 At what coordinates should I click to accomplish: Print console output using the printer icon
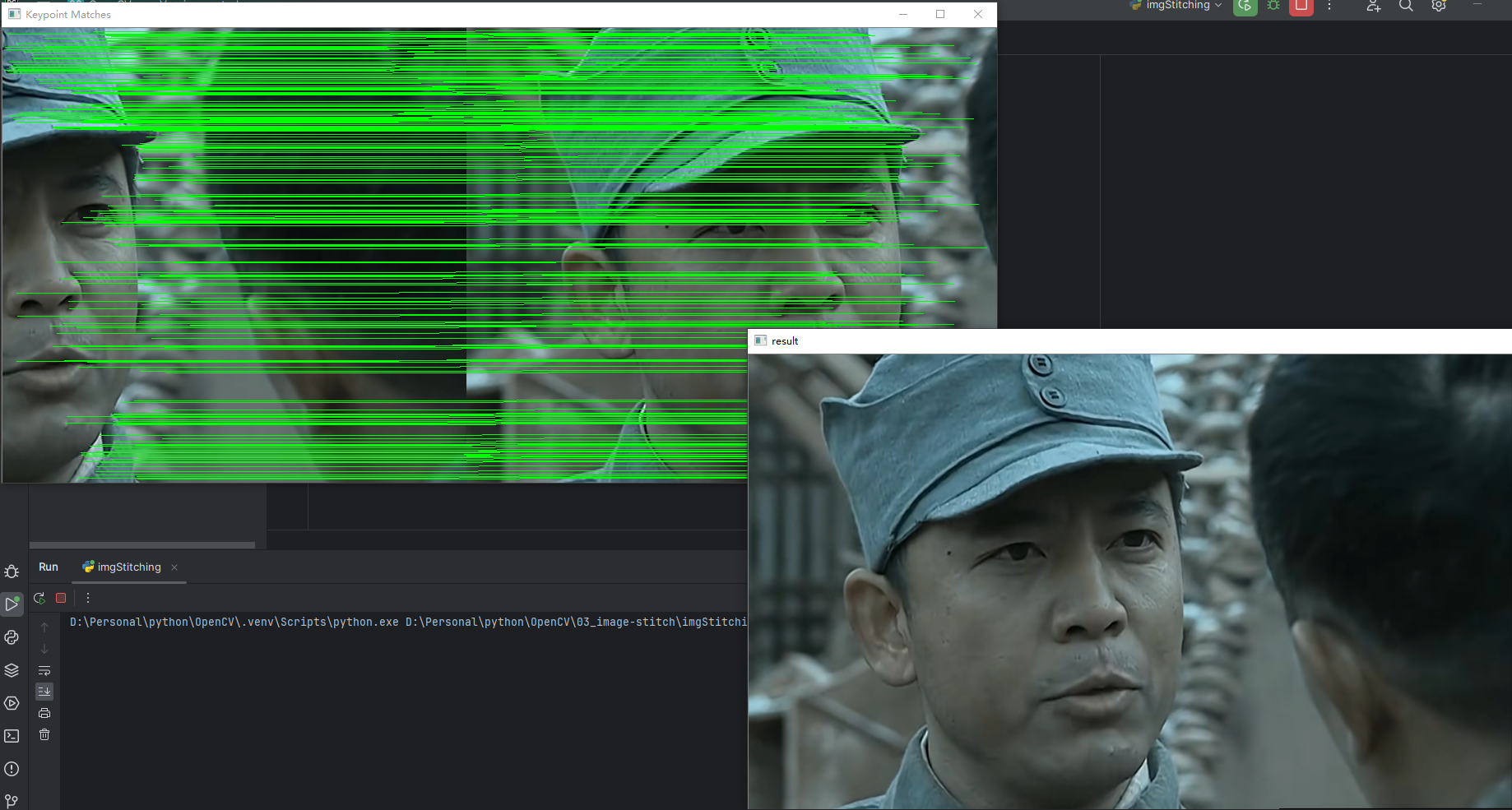[44, 713]
